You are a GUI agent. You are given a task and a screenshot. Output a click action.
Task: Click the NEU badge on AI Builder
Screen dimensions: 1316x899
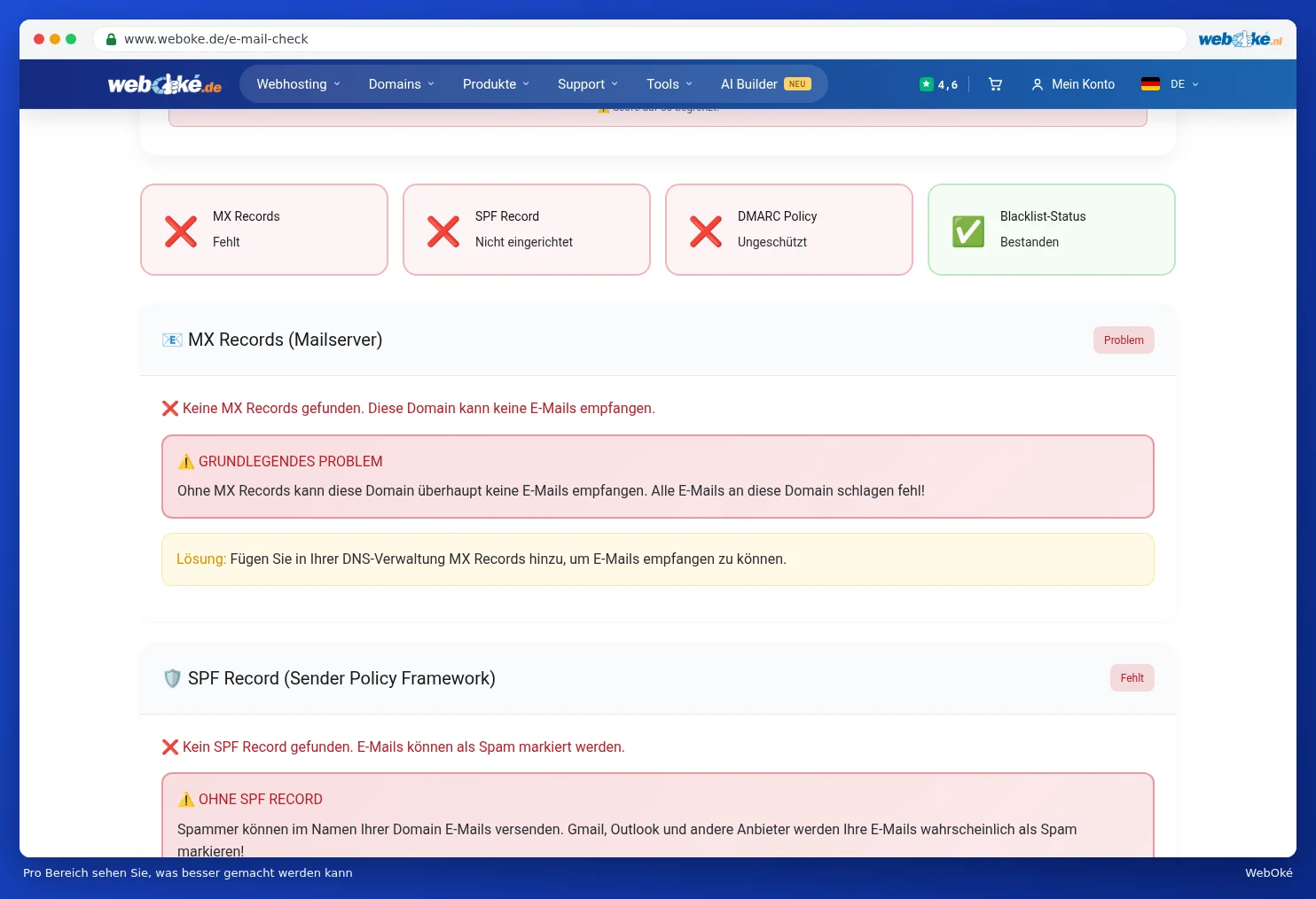tap(797, 84)
